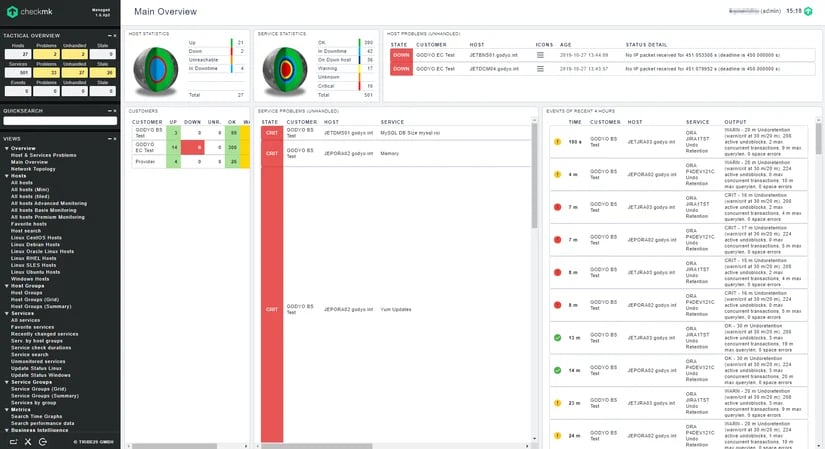Image resolution: width=825 pixels, height=449 pixels.
Task: Minimize the Views snapin
Action: coord(109,138)
